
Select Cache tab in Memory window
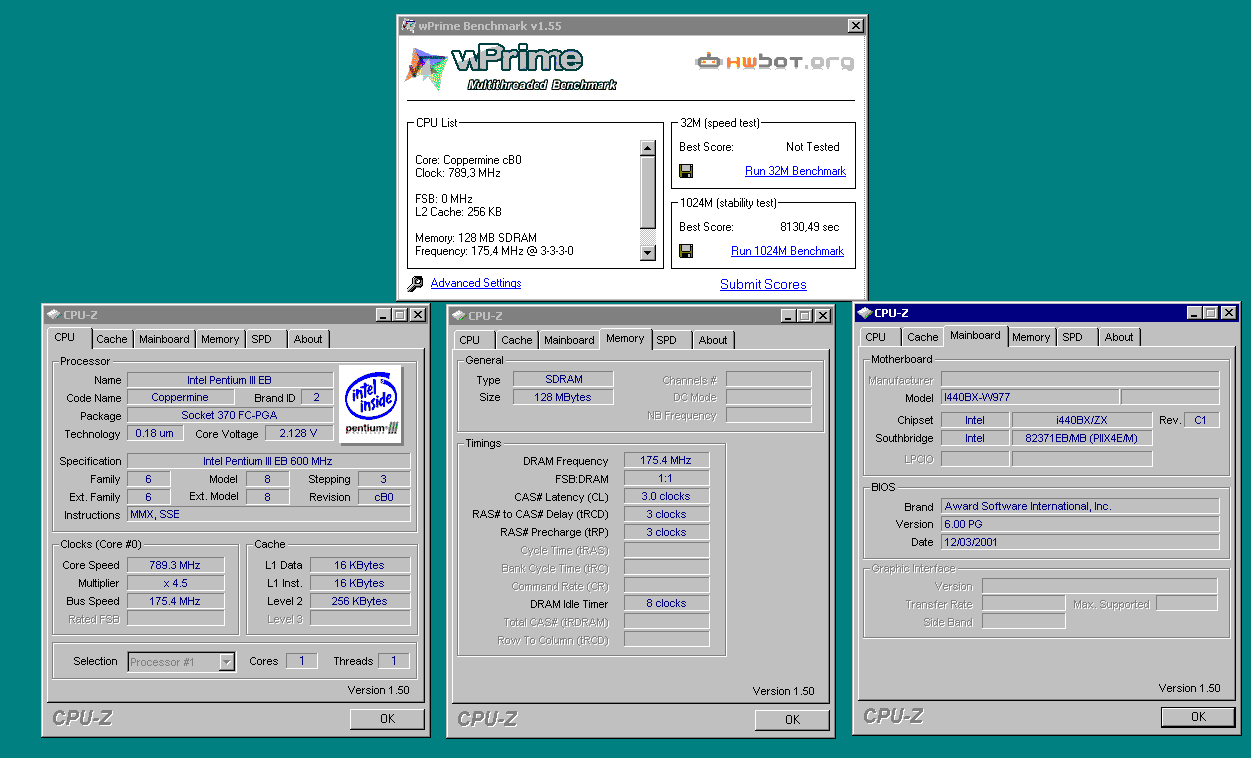(x=517, y=340)
